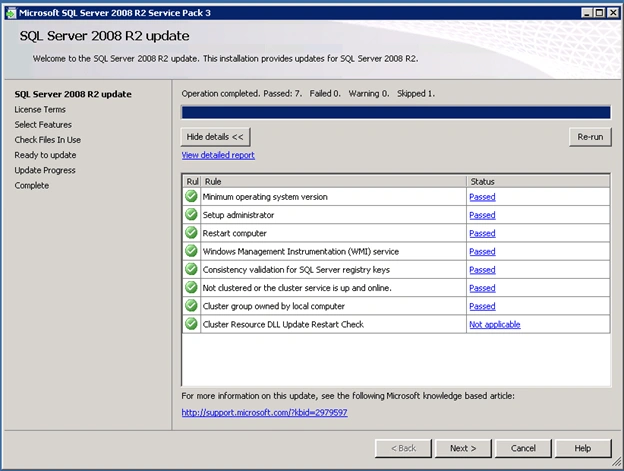Select Update Progress step in sidebar

tap(45, 170)
